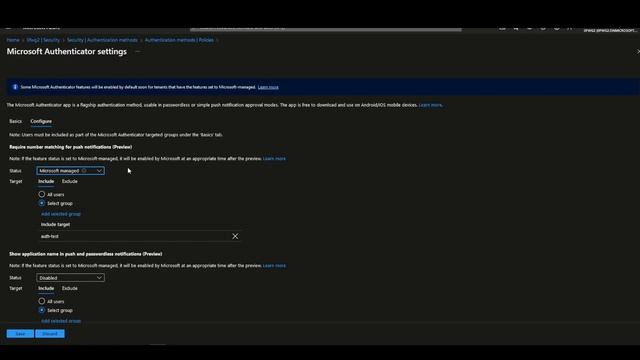Open Include tab under show application name

pos(46,288)
